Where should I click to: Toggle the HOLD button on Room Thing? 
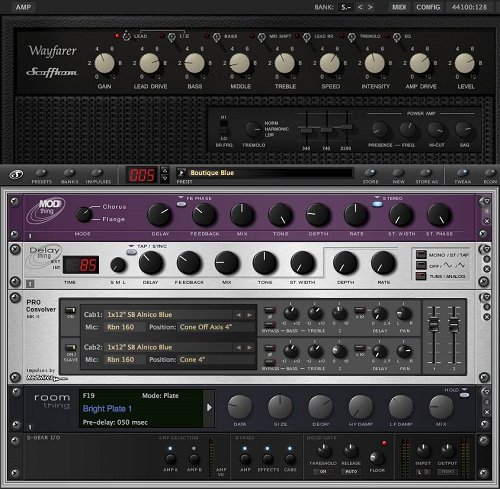[x=464, y=395]
